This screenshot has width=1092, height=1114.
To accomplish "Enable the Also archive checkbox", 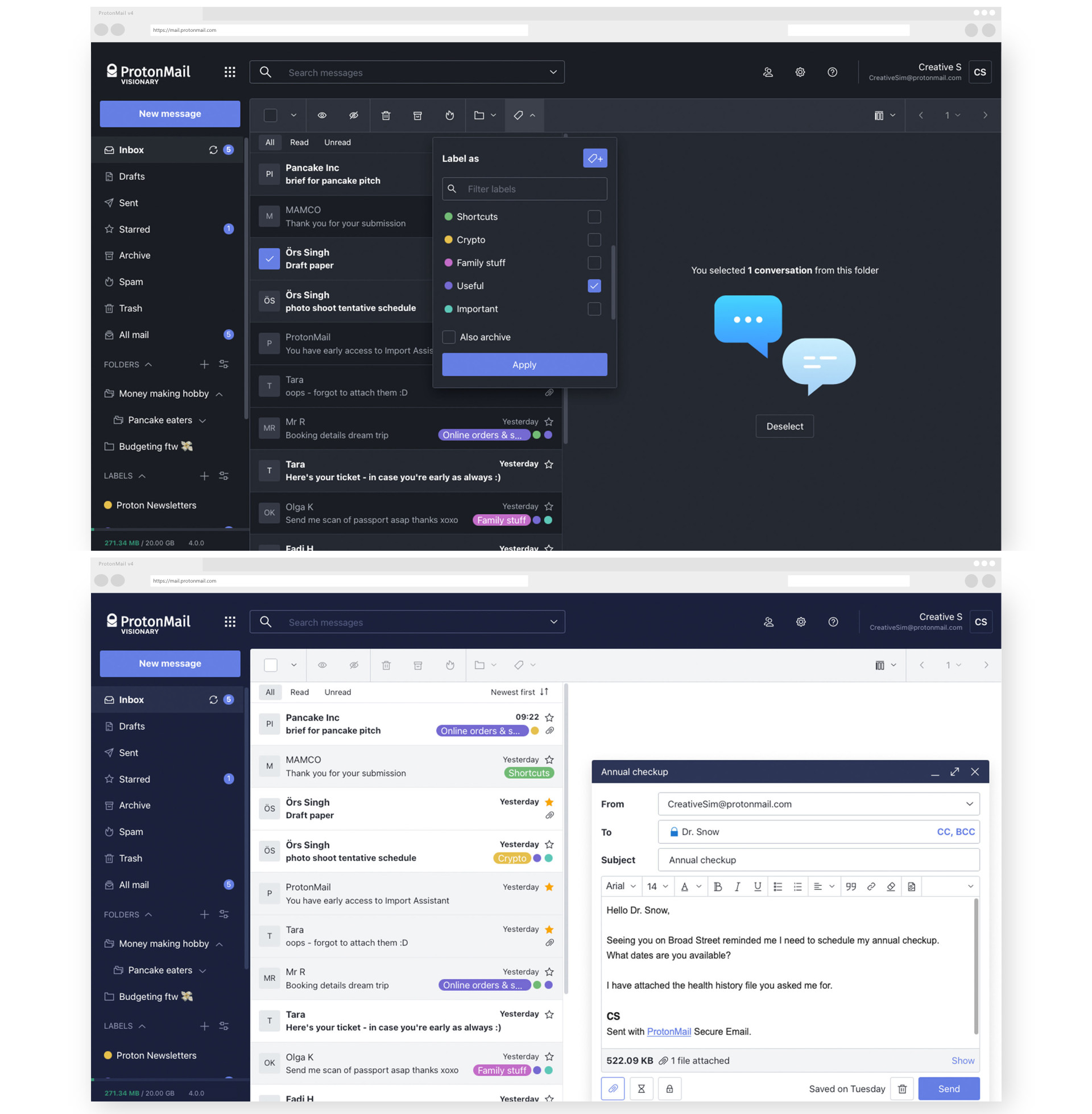I will (449, 337).
